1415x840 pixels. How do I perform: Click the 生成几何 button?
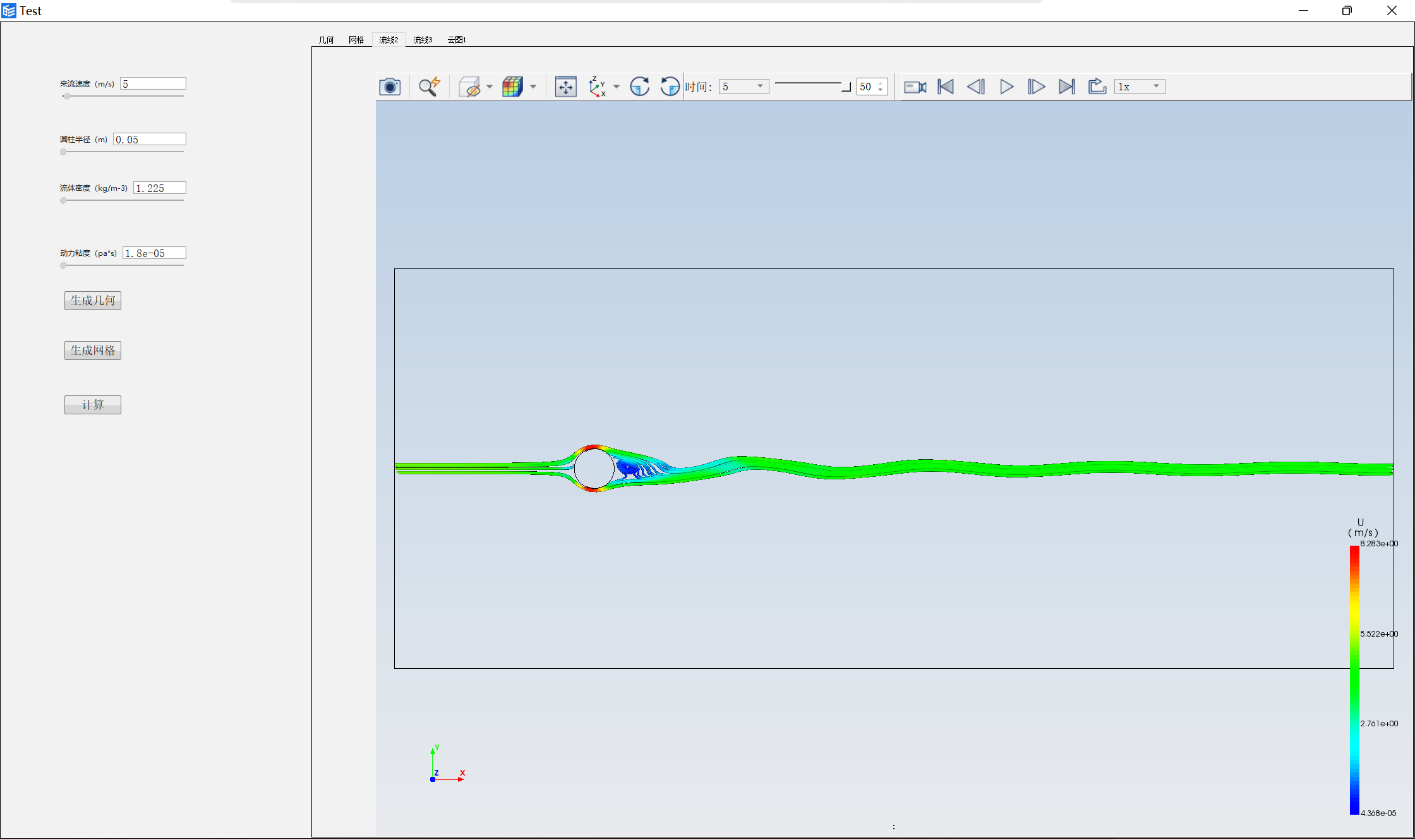93,301
